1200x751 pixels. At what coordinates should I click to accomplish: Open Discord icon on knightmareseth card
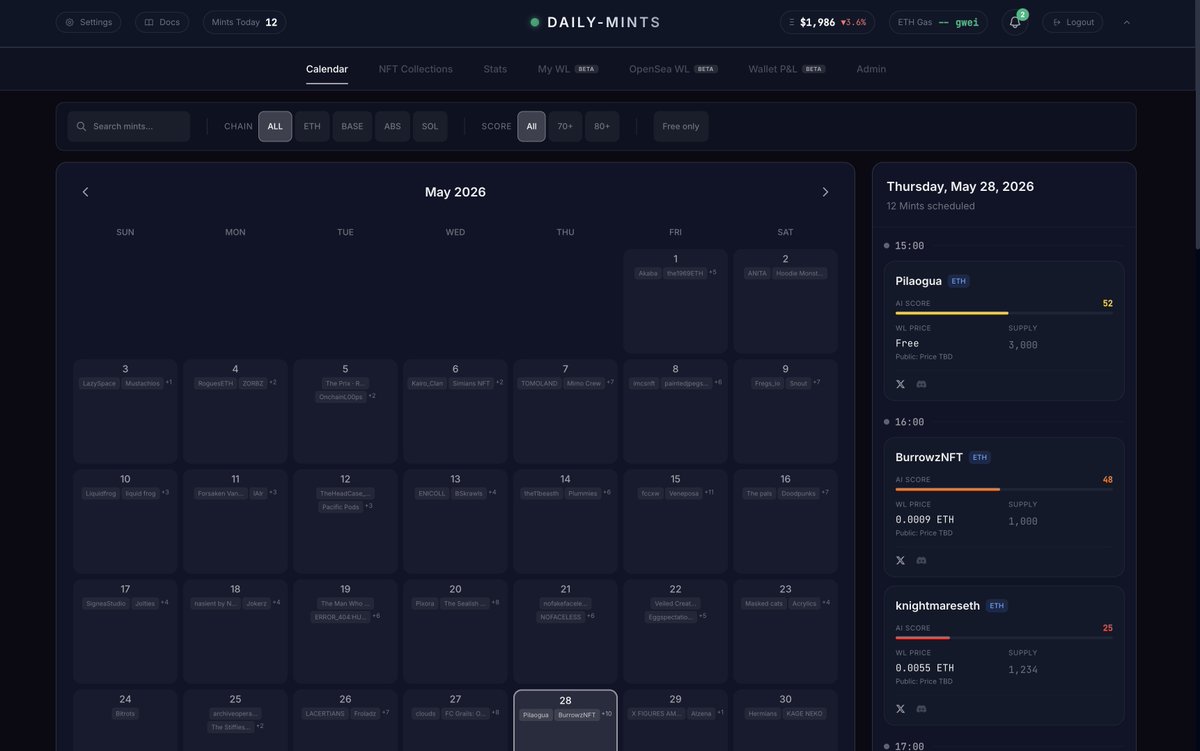point(921,708)
